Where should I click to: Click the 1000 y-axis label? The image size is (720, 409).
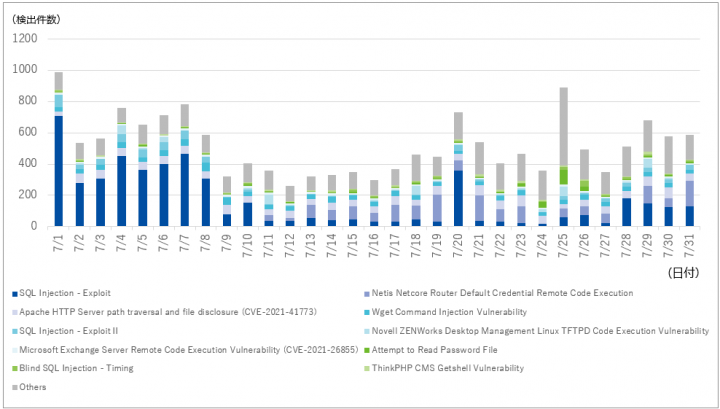[25, 69]
